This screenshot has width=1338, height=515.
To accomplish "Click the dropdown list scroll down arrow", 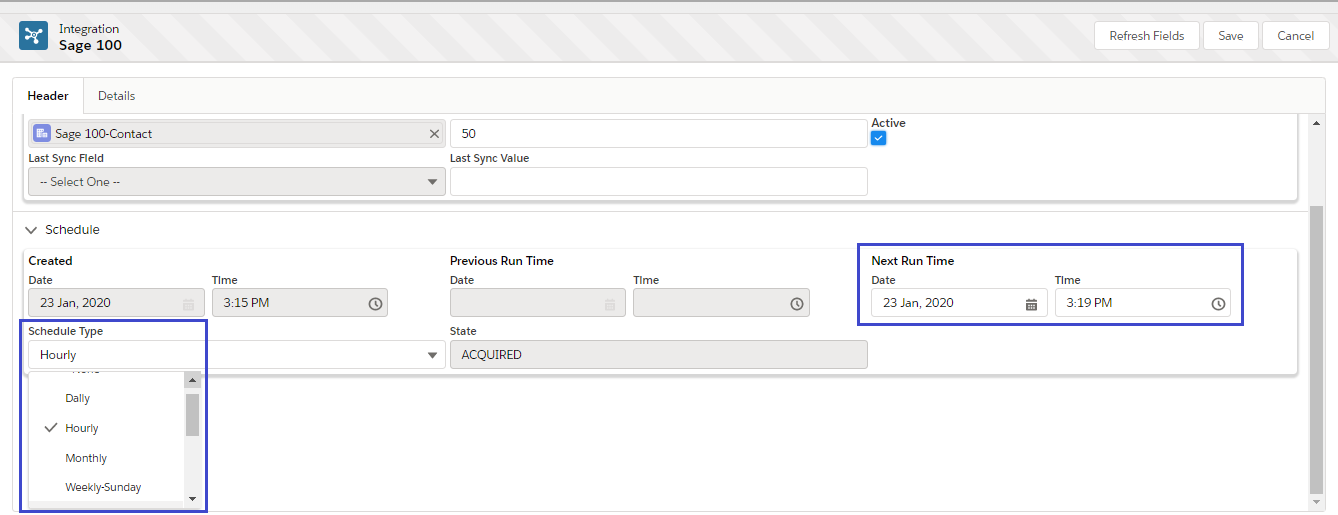I will click(x=193, y=498).
